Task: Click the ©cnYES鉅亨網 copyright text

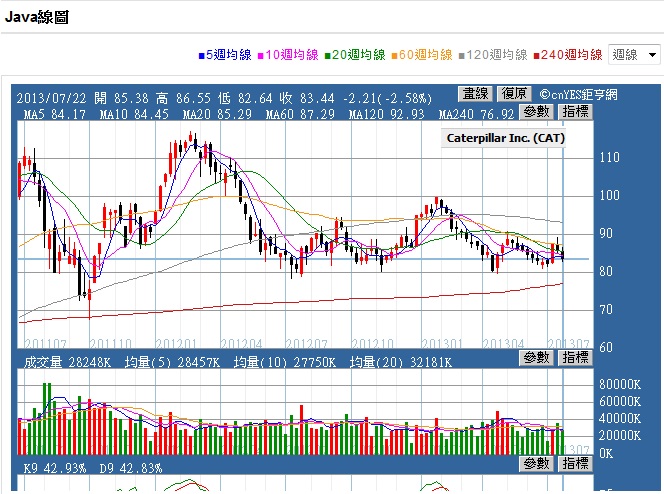Action: (578, 94)
